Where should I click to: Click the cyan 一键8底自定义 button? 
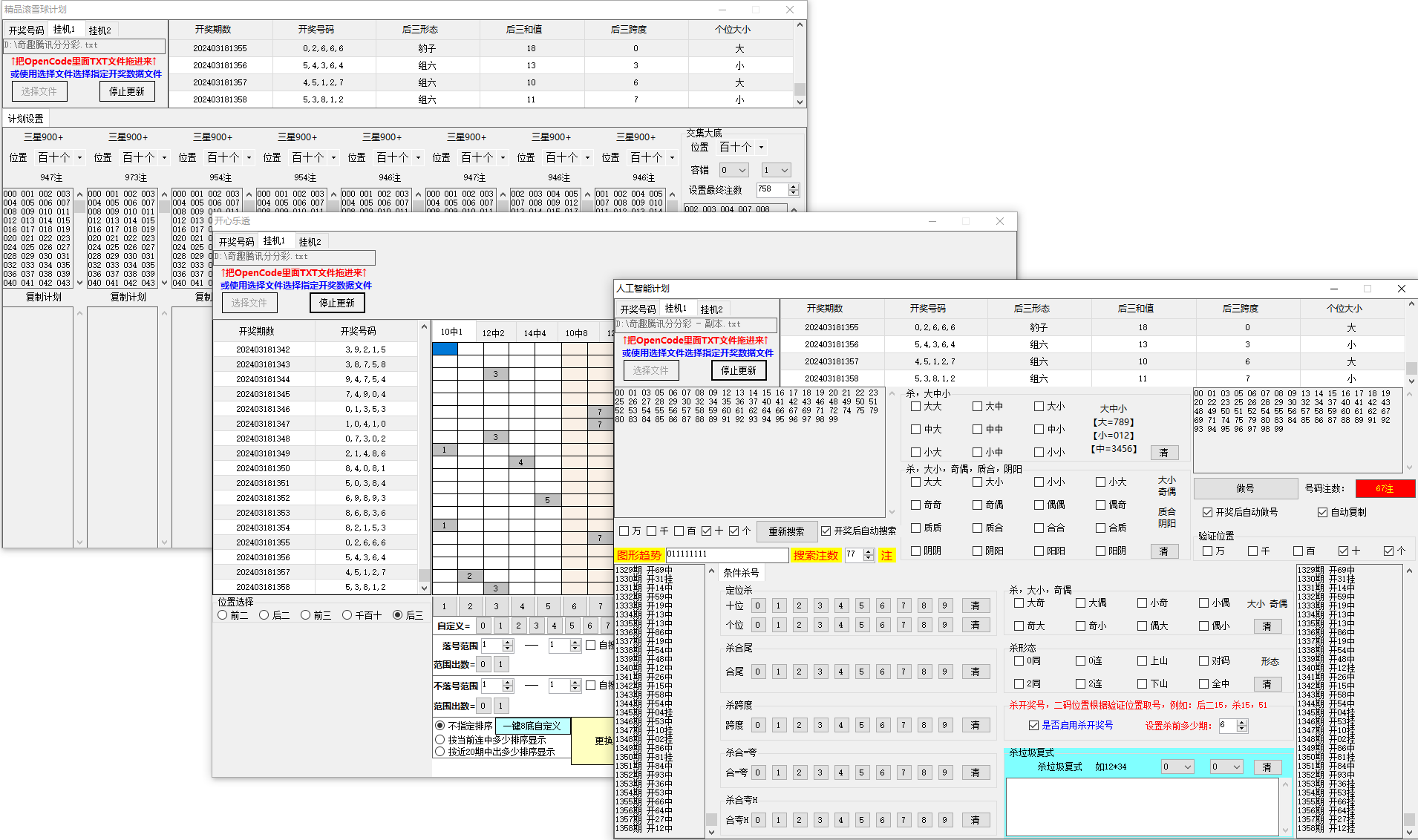tap(532, 726)
